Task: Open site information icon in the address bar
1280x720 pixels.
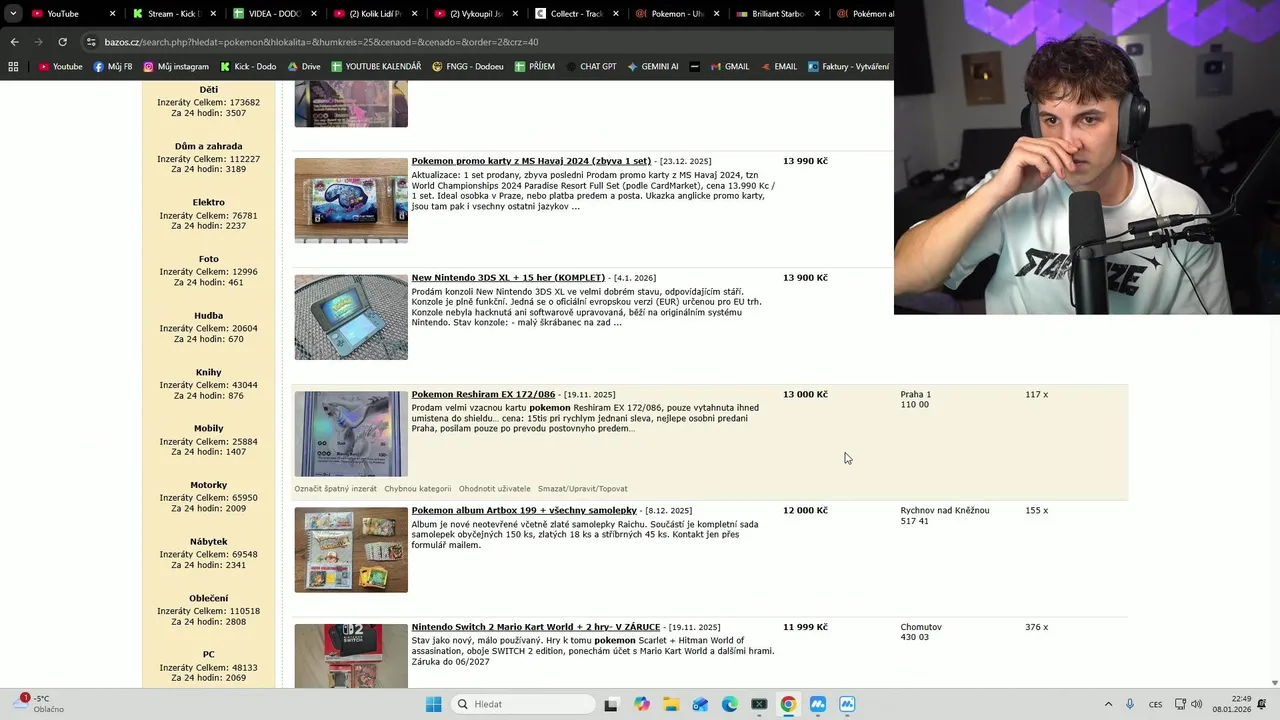Action: coord(91,42)
